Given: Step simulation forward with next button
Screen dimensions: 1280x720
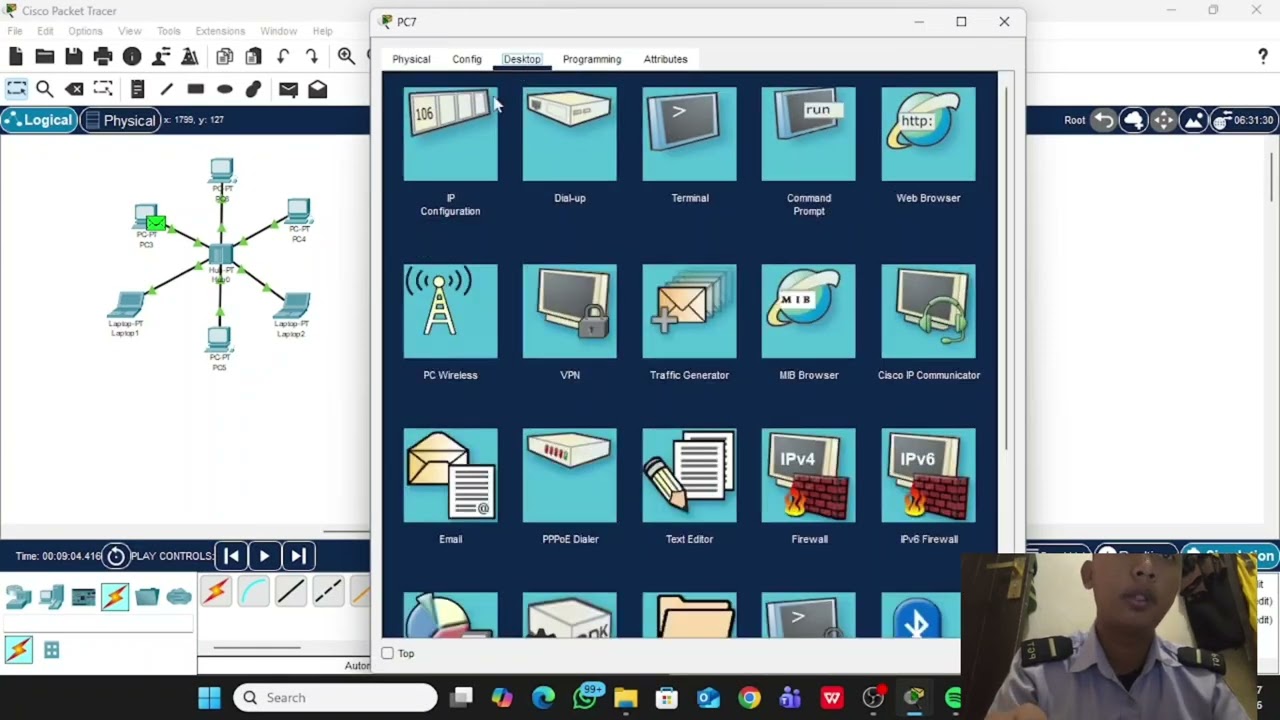Looking at the screenshot, I should pos(298,556).
